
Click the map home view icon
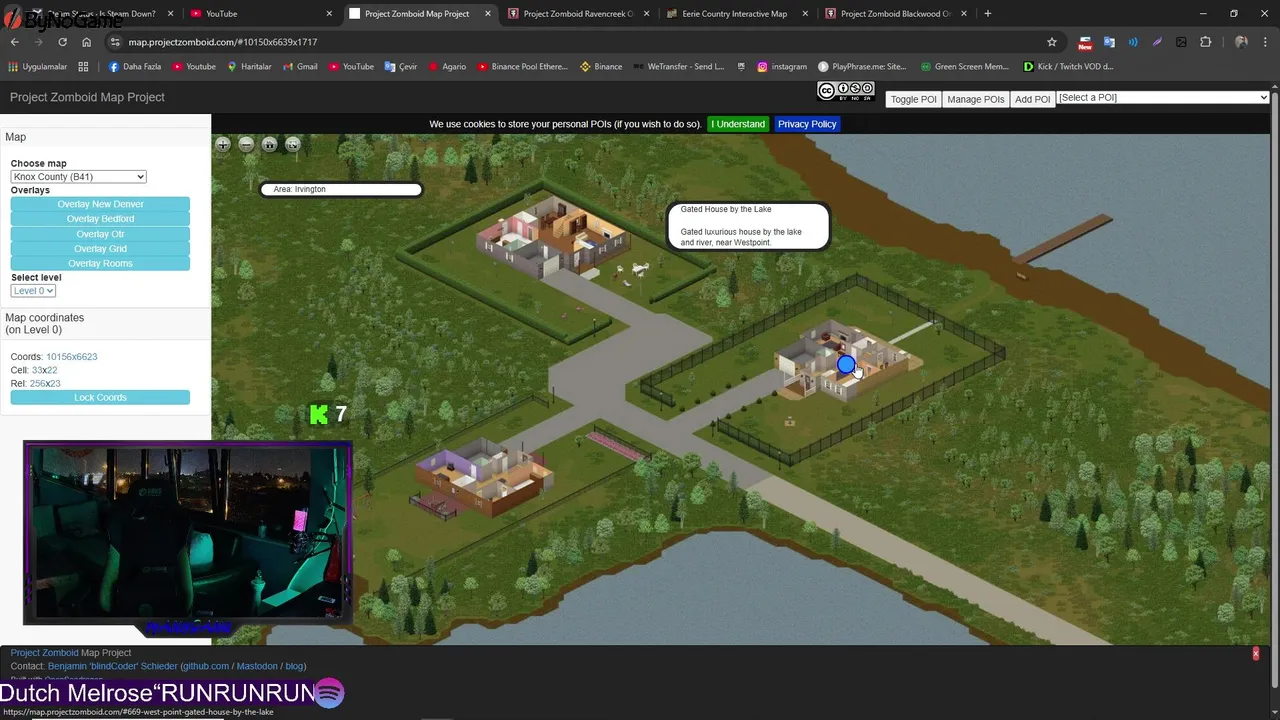[x=269, y=145]
